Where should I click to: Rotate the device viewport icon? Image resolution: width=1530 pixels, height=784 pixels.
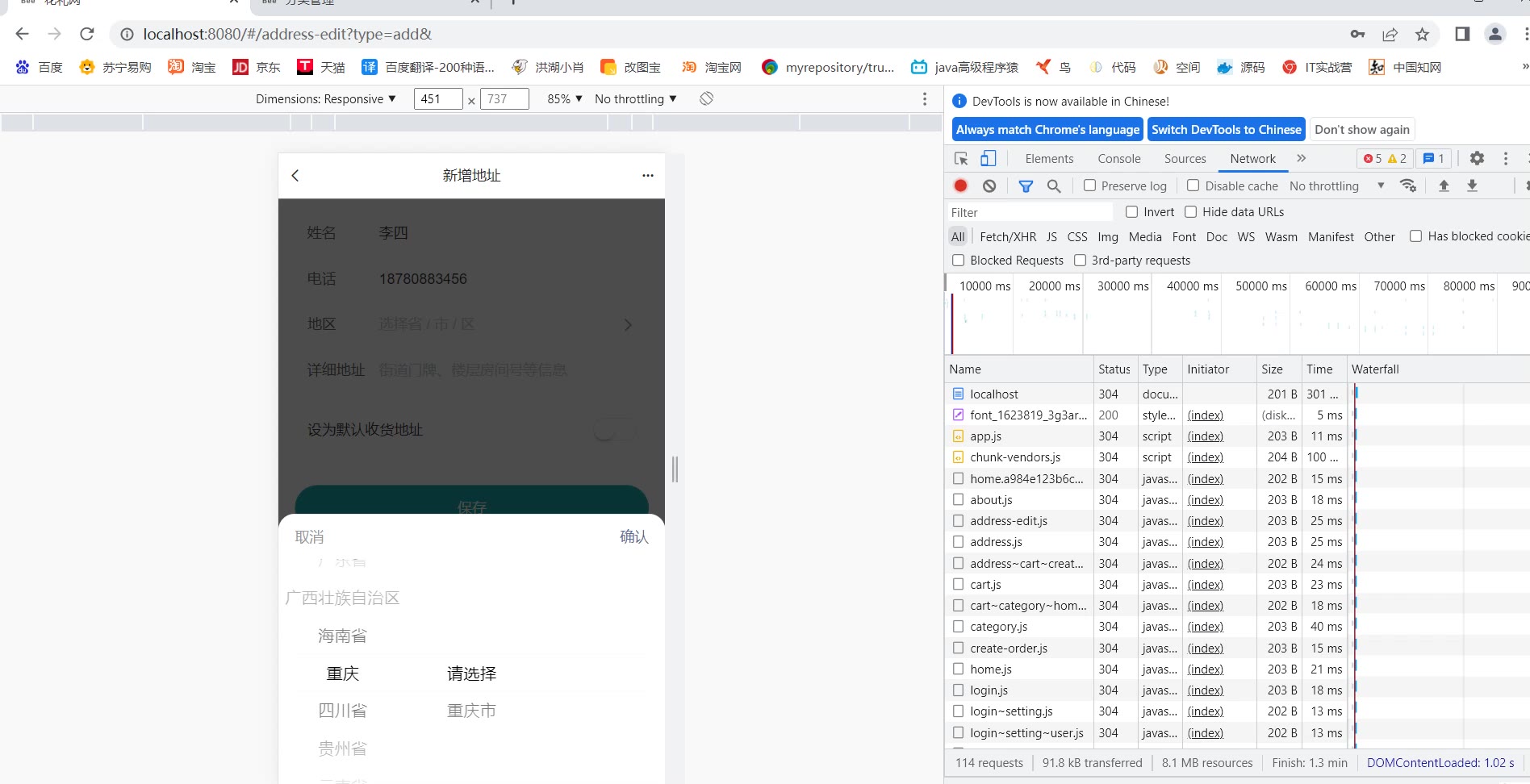pyautogui.click(x=706, y=98)
